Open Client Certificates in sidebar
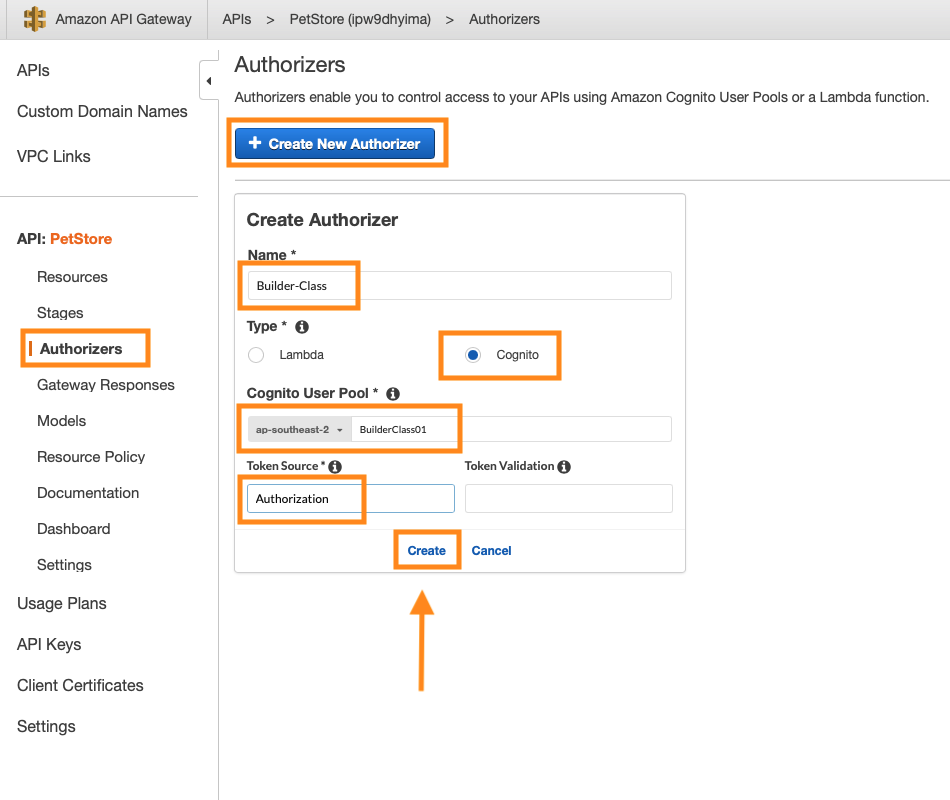The width and height of the screenshot is (950, 800). click(81, 686)
